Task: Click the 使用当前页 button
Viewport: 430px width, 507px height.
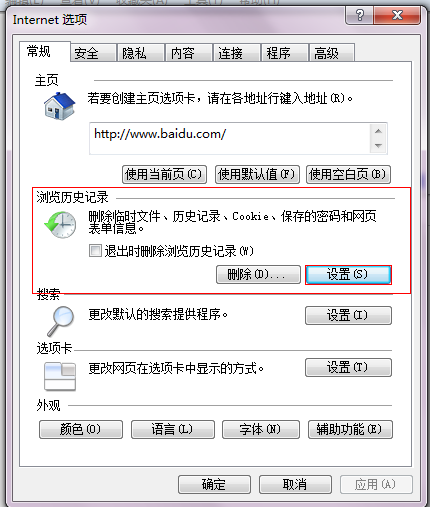Action: [164, 174]
